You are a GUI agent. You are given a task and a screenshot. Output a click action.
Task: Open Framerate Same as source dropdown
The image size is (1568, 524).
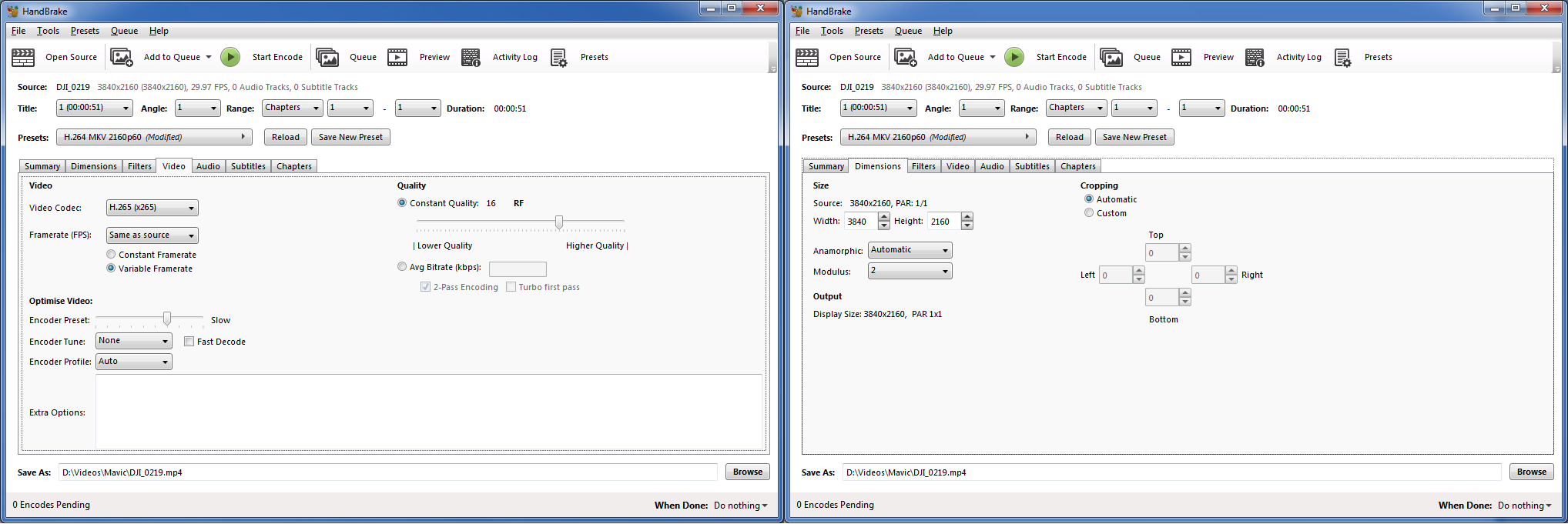[152, 235]
